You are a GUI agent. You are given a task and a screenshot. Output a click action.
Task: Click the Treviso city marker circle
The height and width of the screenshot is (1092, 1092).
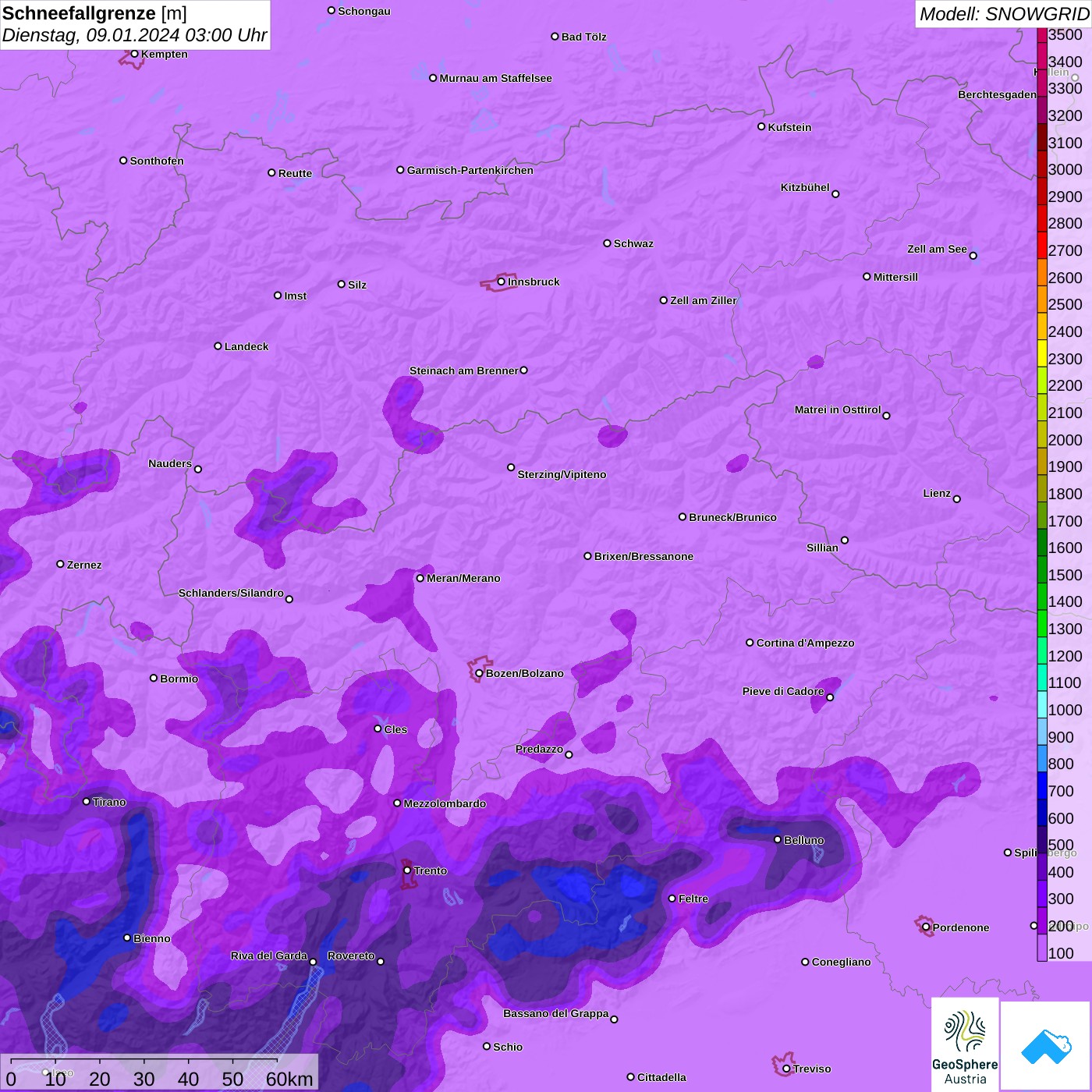tap(786, 1069)
